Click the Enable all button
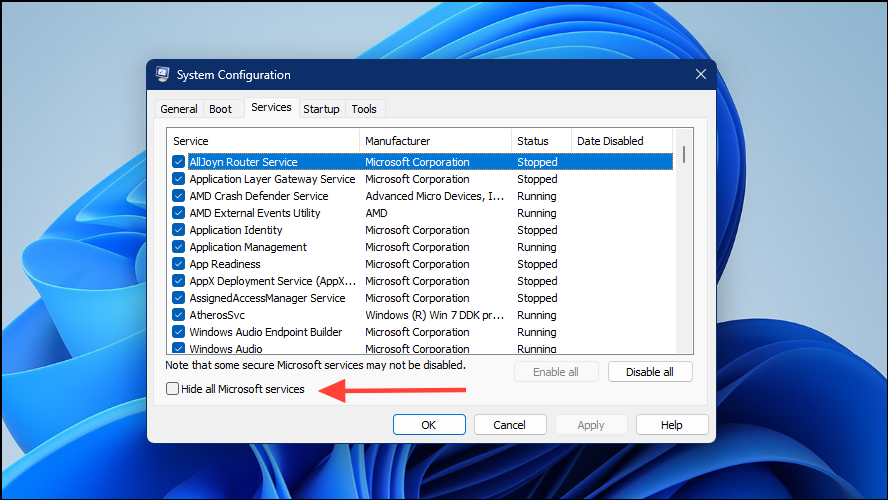 [x=556, y=372]
